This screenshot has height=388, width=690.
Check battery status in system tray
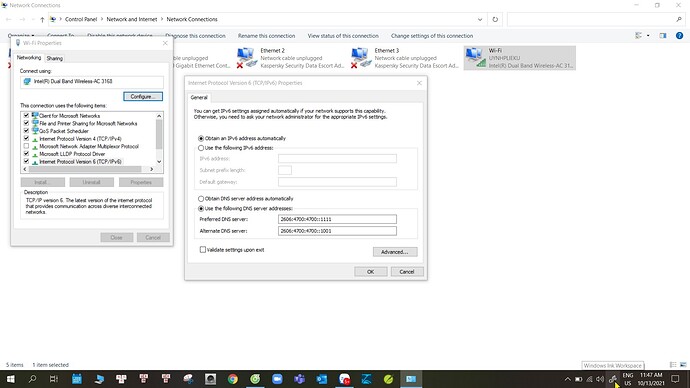578,379
